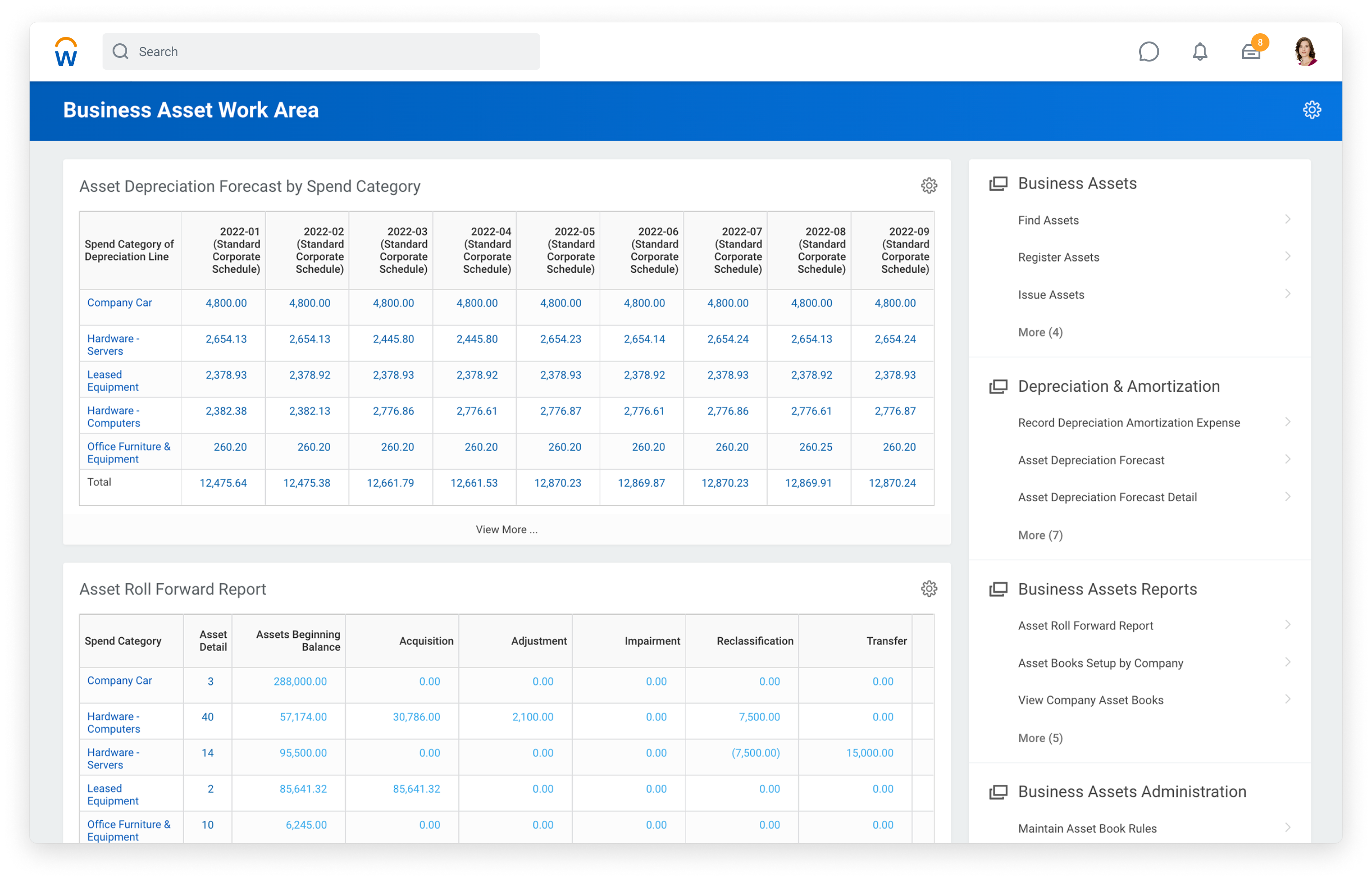
Task: Click View More in depreciation forecast table
Action: [x=506, y=528]
